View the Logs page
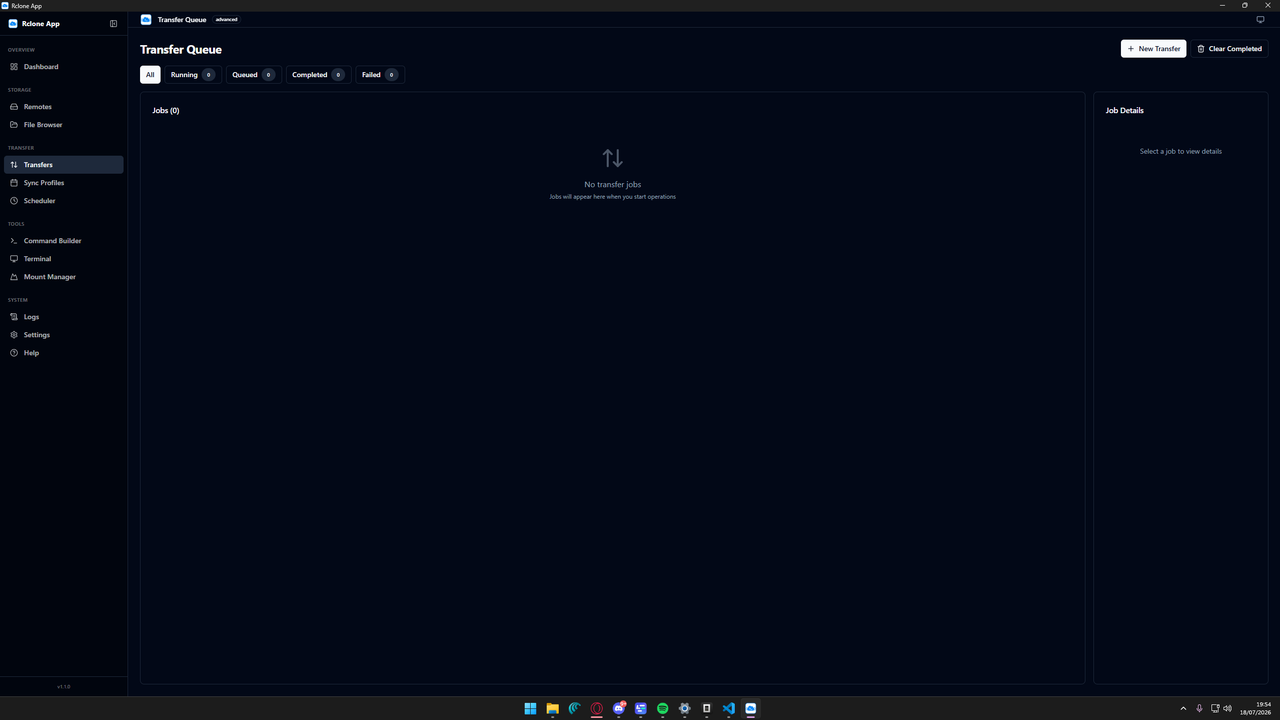 63,317
